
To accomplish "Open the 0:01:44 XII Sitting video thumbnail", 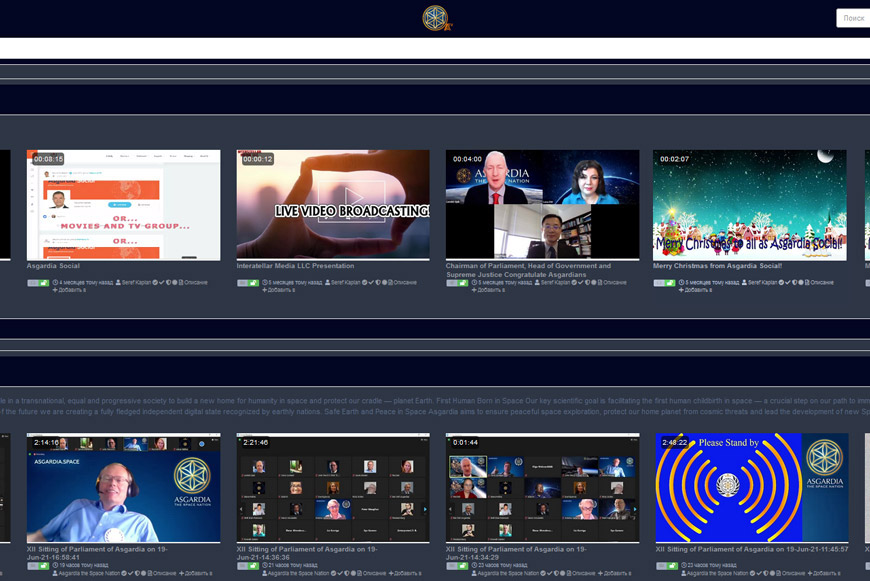I will (x=542, y=488).
